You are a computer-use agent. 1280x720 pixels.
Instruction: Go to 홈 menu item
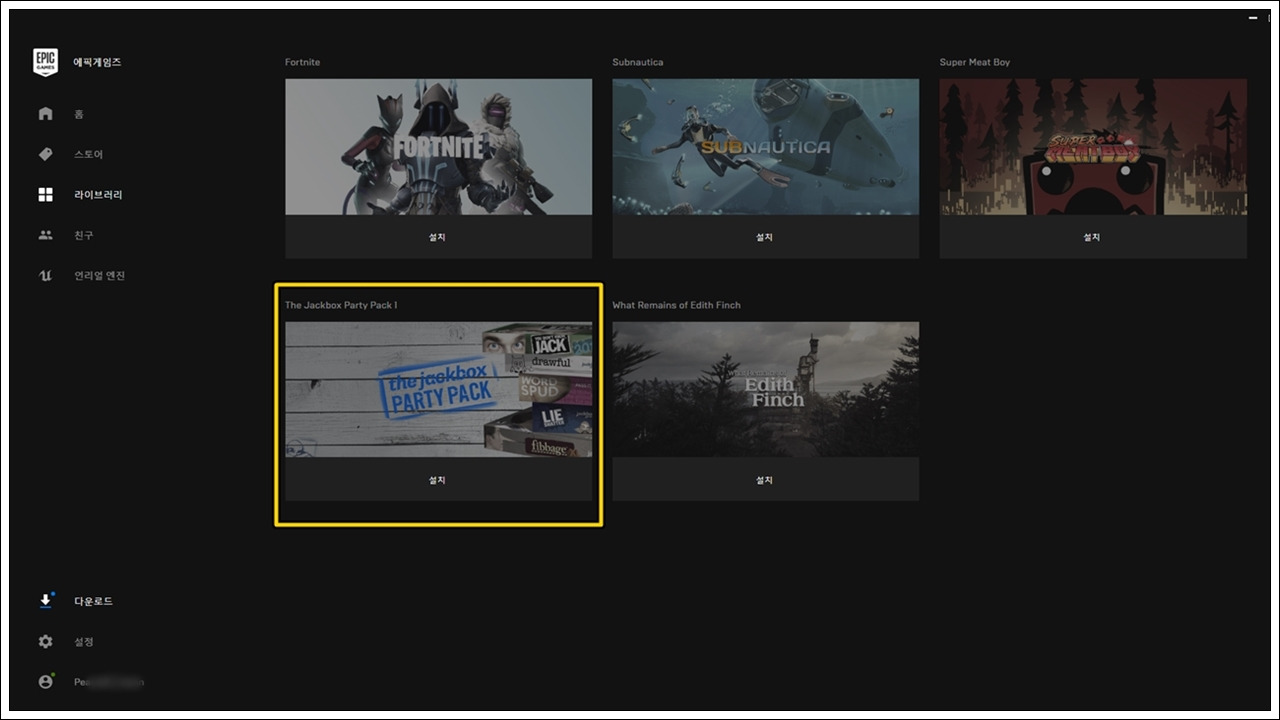click(79, 114)
